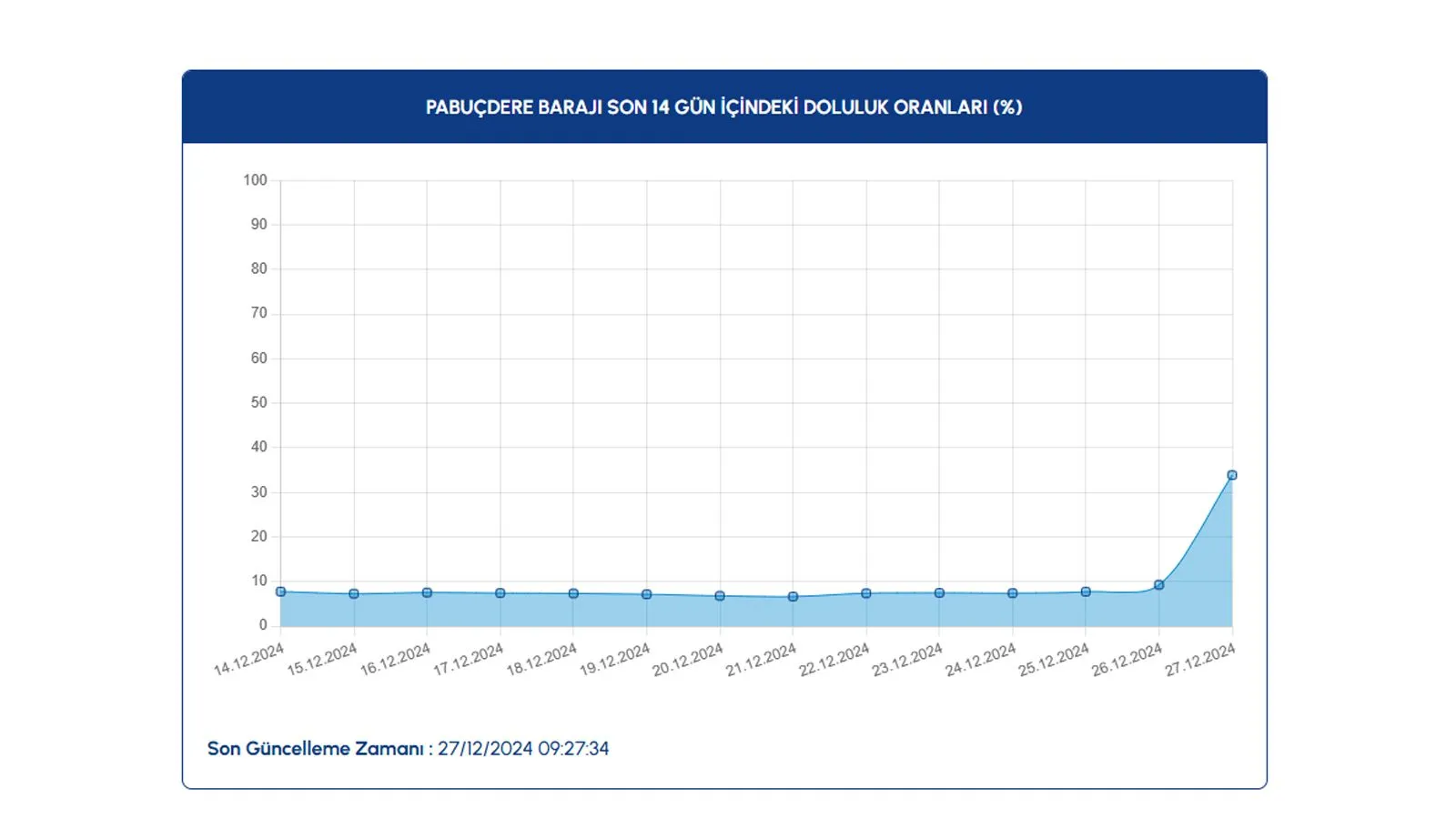The width and height of the screenshot is (1456, 819).
Task: Click the 15.12.2024 data point marker
Action: 354,594
